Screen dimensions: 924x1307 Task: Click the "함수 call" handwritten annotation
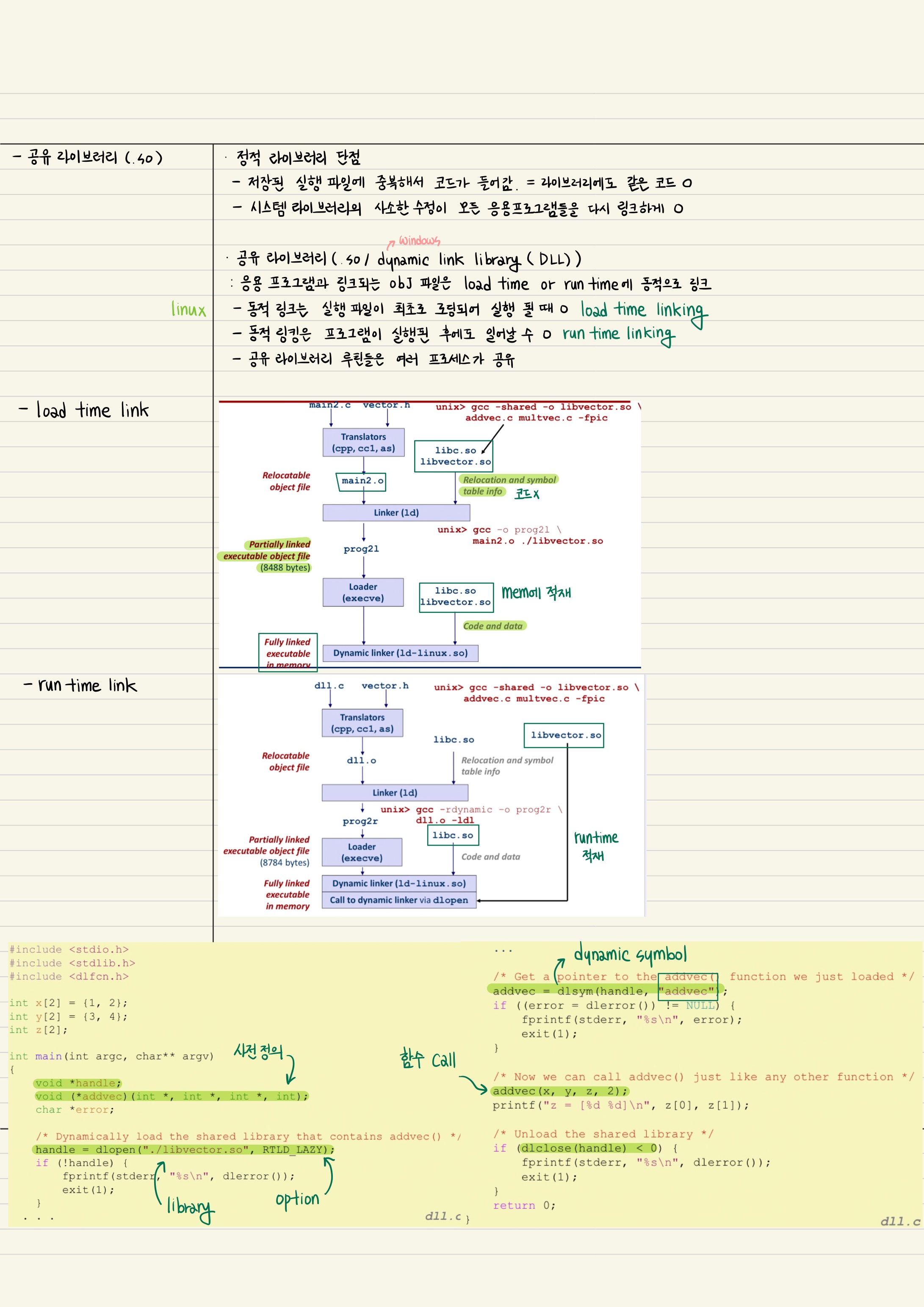[428, 1059]
